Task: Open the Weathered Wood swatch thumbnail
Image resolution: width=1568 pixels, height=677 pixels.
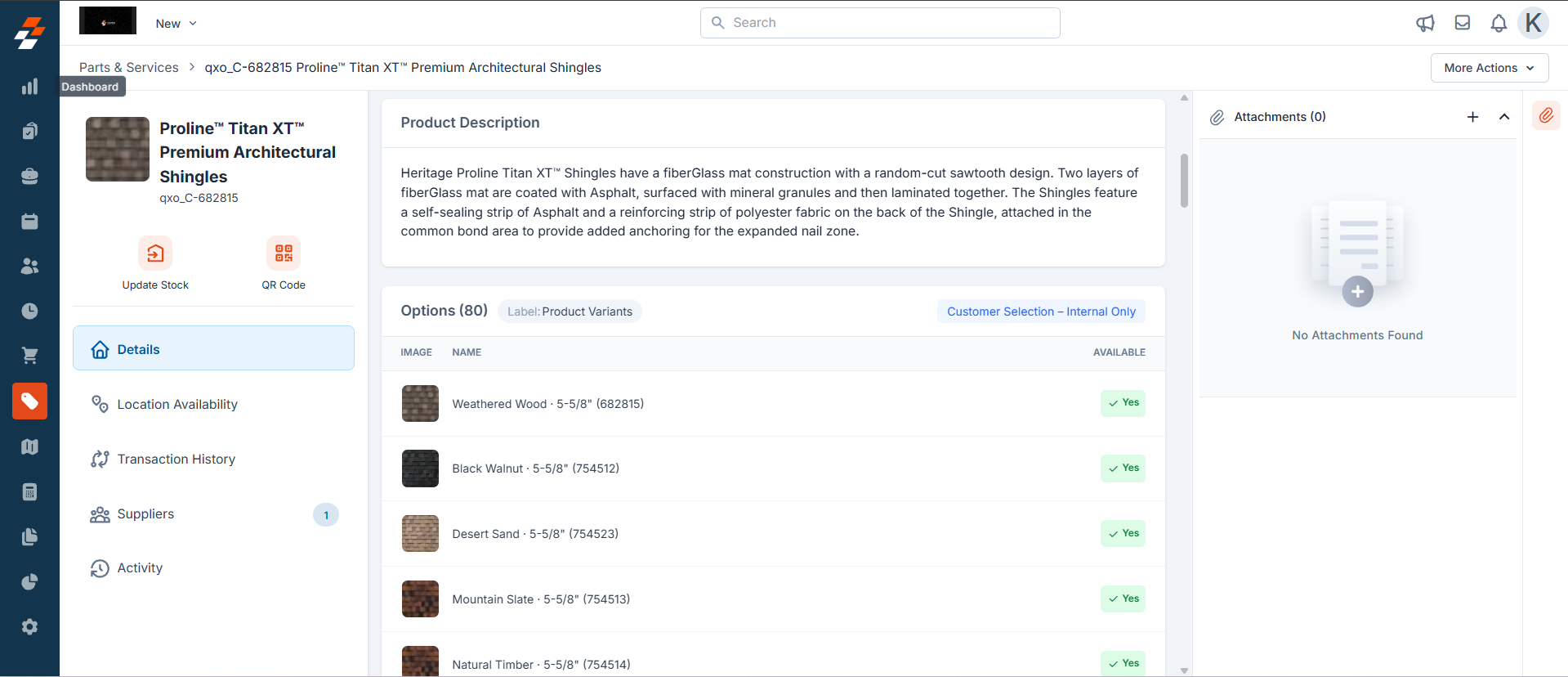Action: click(x=420, y=403)
